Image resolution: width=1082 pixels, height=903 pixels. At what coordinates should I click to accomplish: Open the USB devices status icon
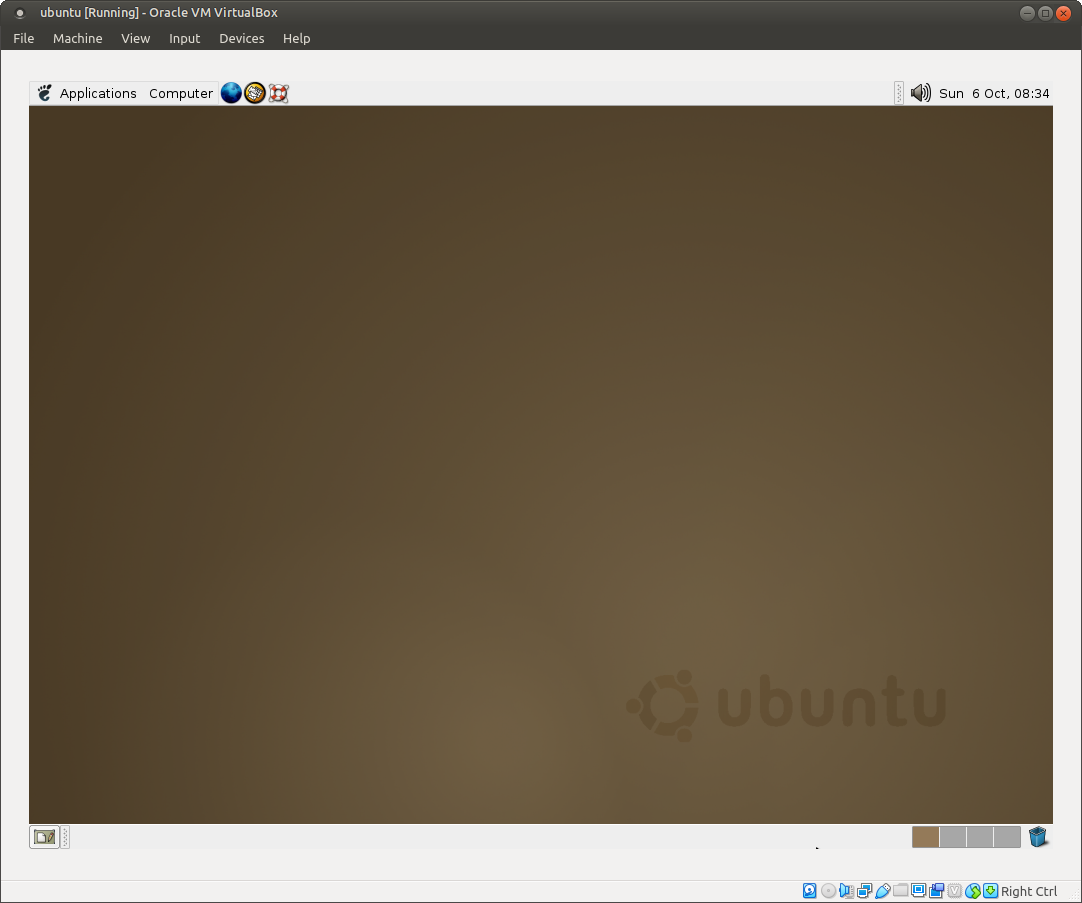coord(883,891)
